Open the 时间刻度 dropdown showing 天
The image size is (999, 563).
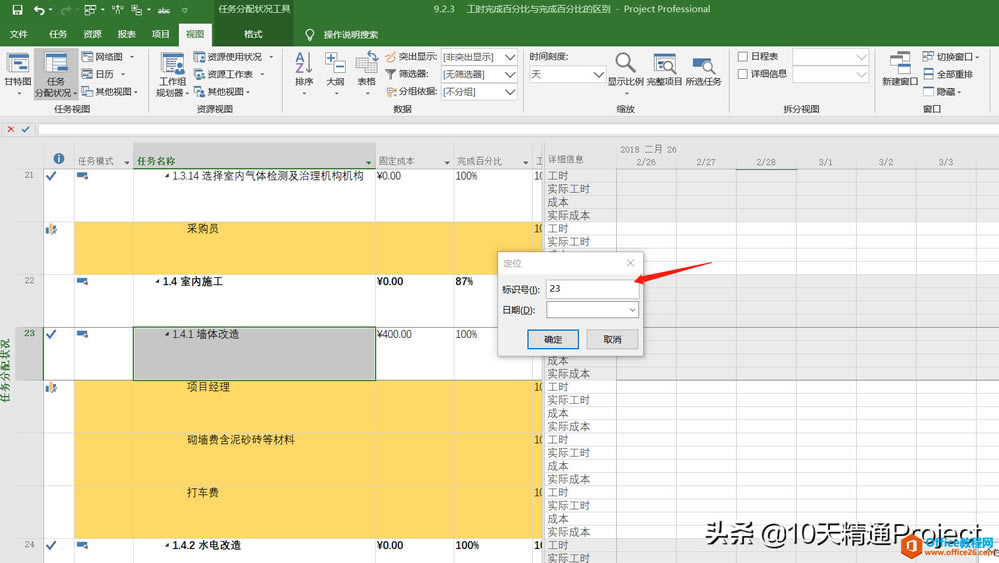click(598, 74)
